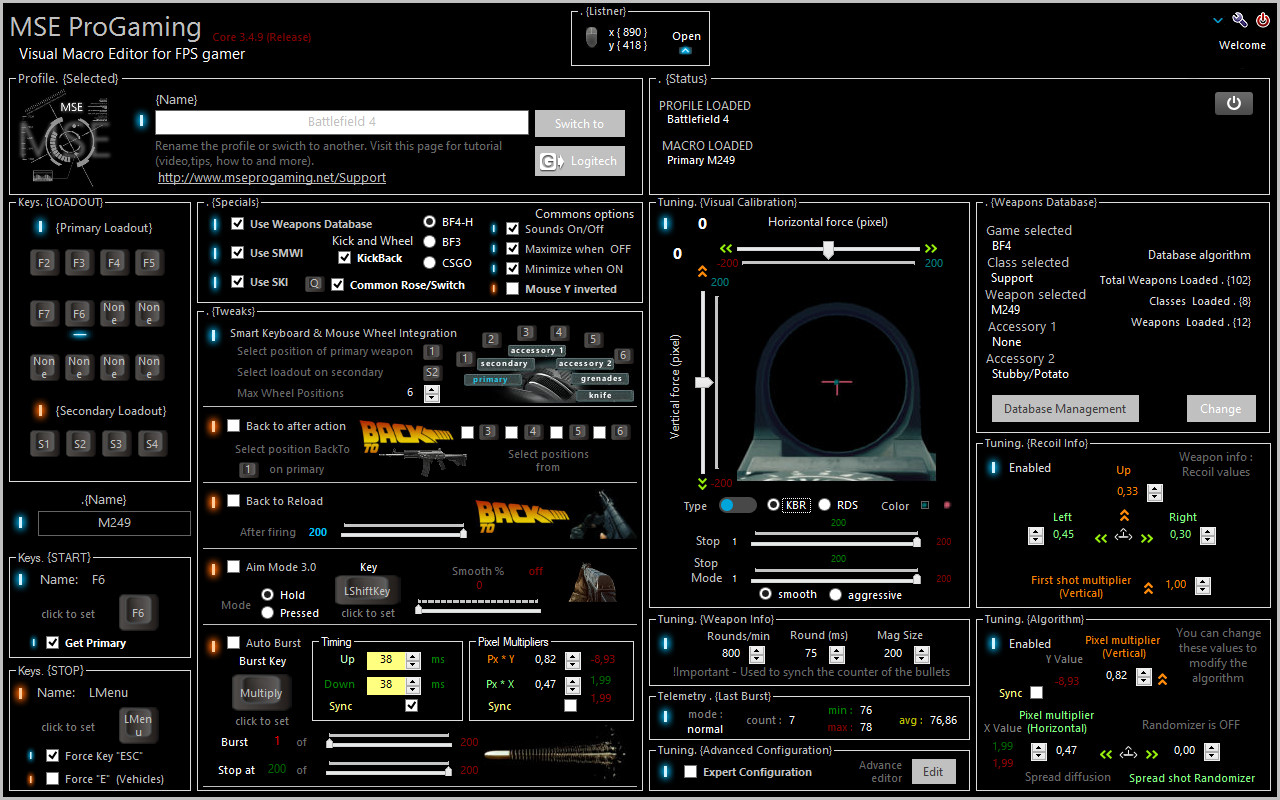The width and height of the screenshot is (1280, 800).
Task: Select the BF3 game radio button
Action: click(430, 242)
